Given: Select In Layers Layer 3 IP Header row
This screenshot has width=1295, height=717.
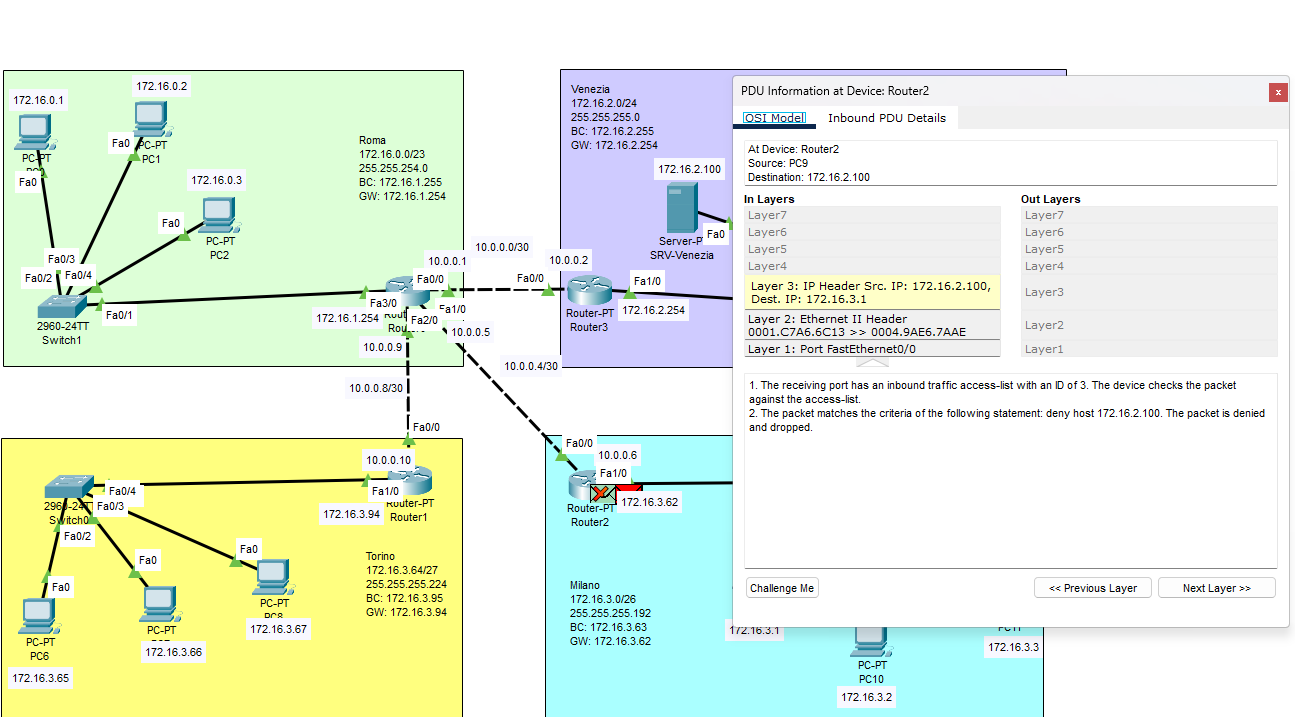Looking at the screenshot, I should pos(872,292).
